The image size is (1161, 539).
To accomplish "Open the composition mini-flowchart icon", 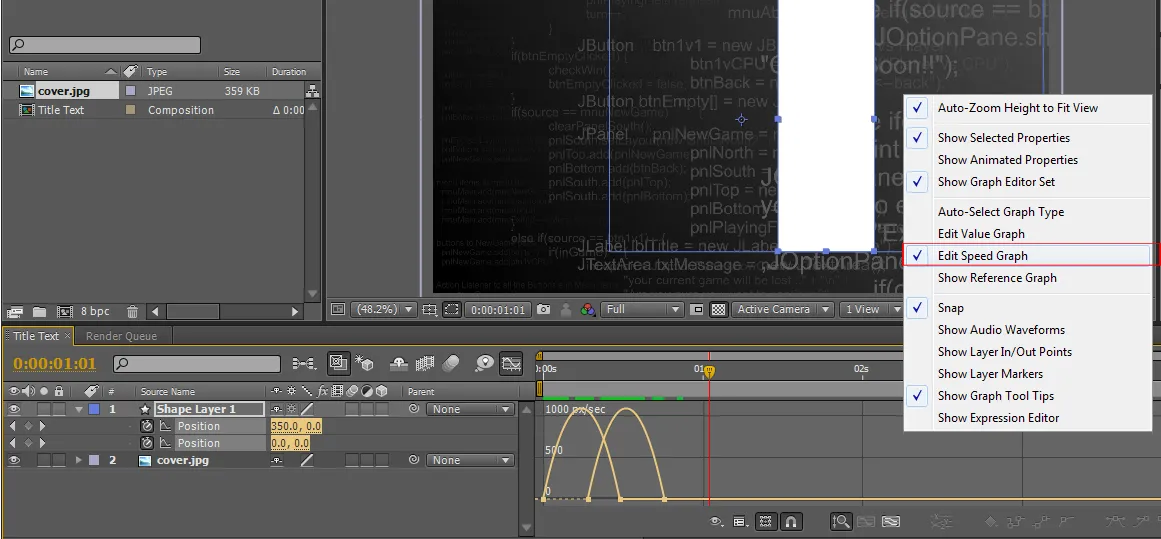I will pos(304,363).
